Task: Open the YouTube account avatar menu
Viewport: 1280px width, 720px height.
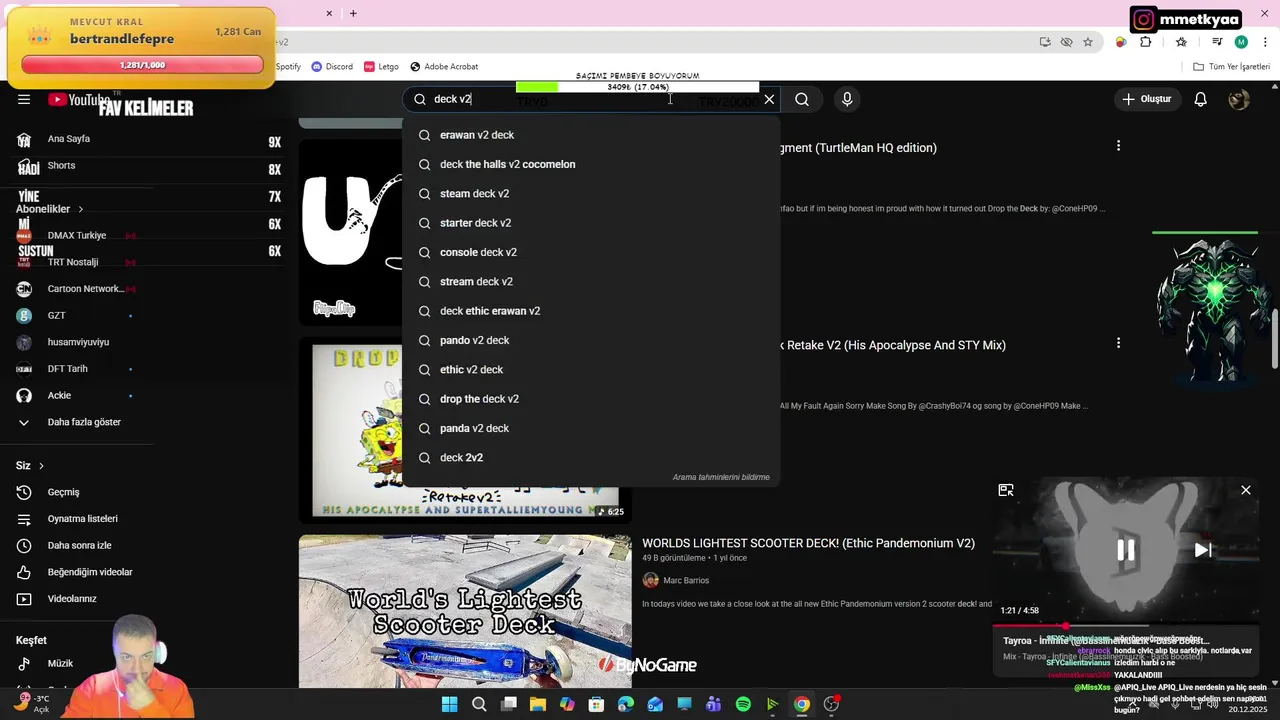Action: (1239, 99)
